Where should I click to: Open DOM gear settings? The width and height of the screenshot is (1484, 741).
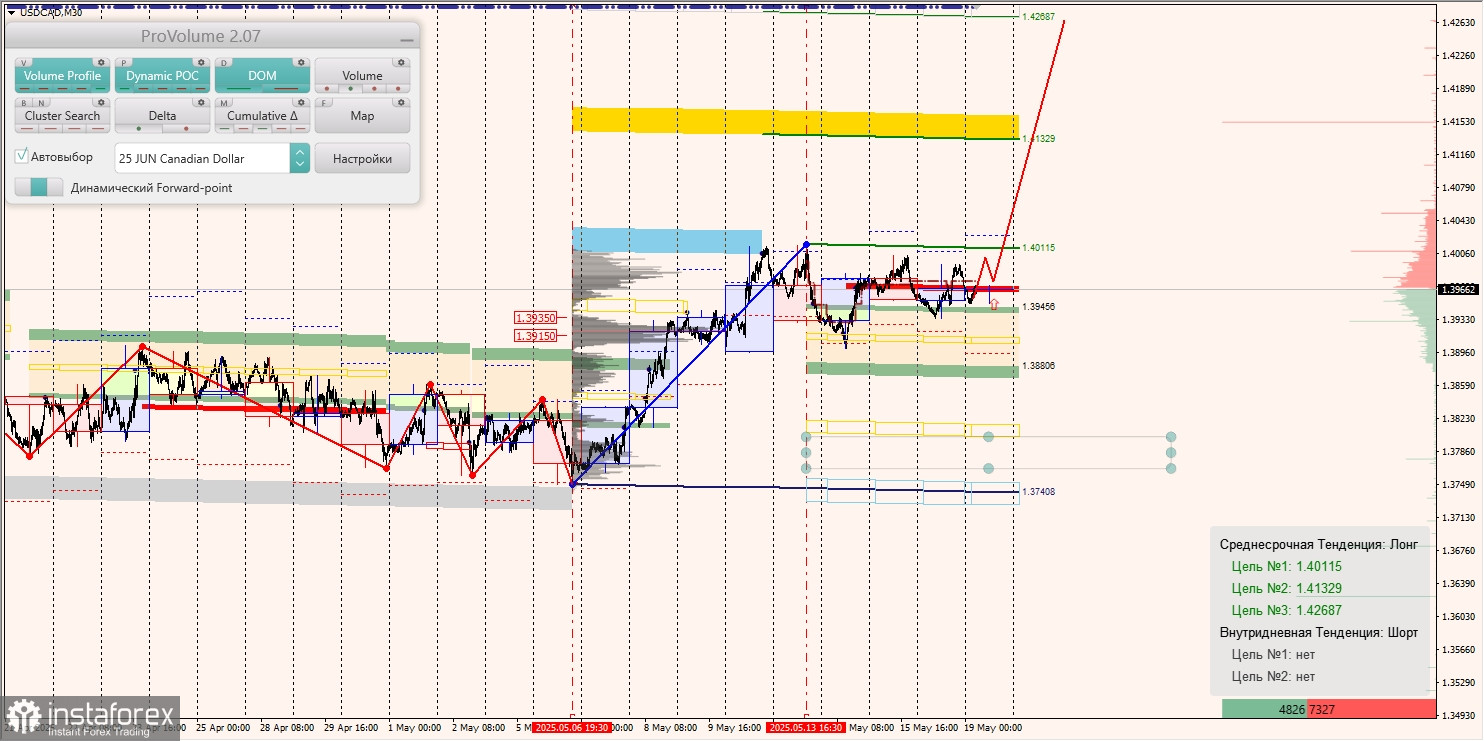pos(301,63)
